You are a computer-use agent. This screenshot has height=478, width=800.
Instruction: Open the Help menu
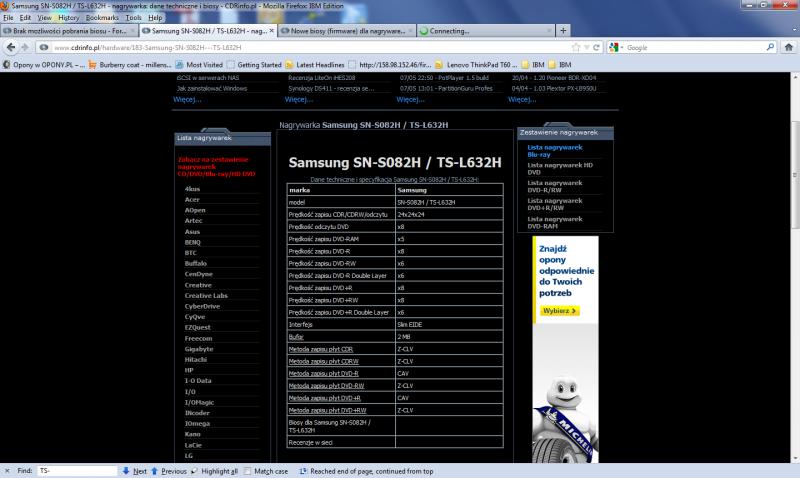(155, 17)
